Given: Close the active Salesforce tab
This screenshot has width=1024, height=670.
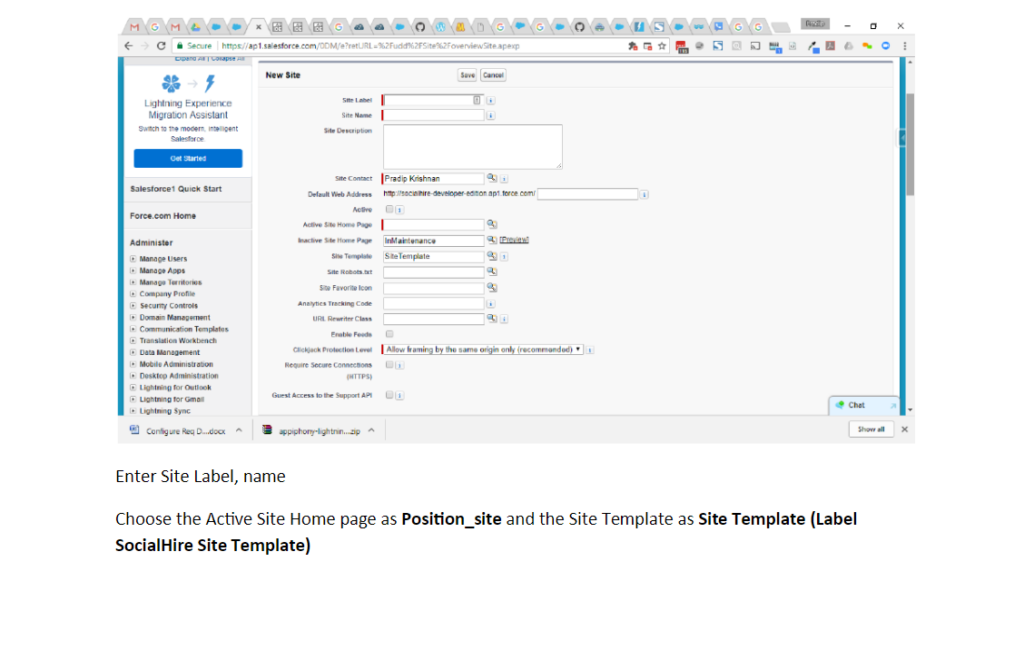Looking at the screenshot, I should point(259,27).
